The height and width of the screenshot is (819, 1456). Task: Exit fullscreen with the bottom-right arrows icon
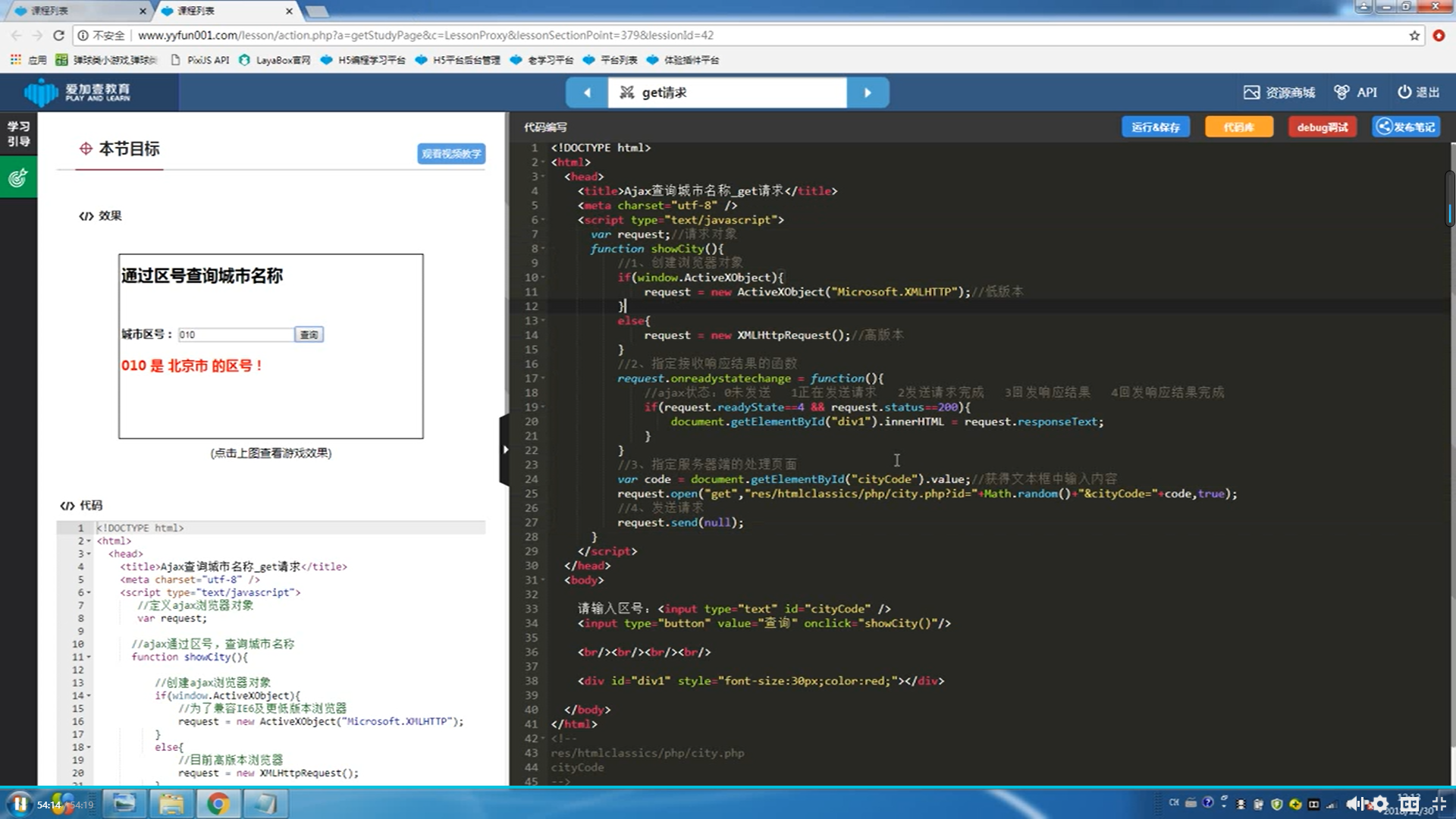pyautogui.click(x=1439, y=805)
